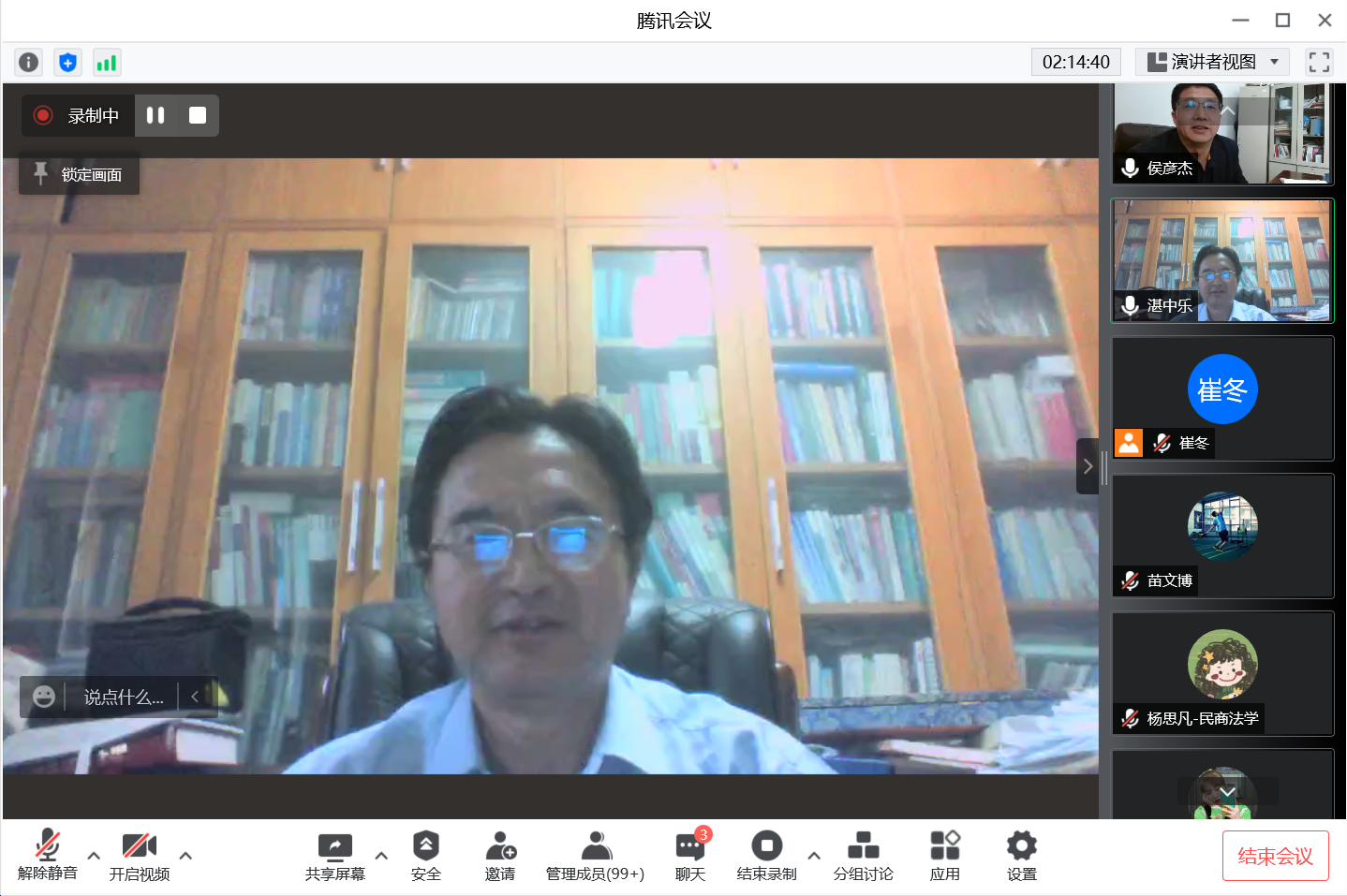Expand the audio options arrow beside 解除静音

coord(94,856)
